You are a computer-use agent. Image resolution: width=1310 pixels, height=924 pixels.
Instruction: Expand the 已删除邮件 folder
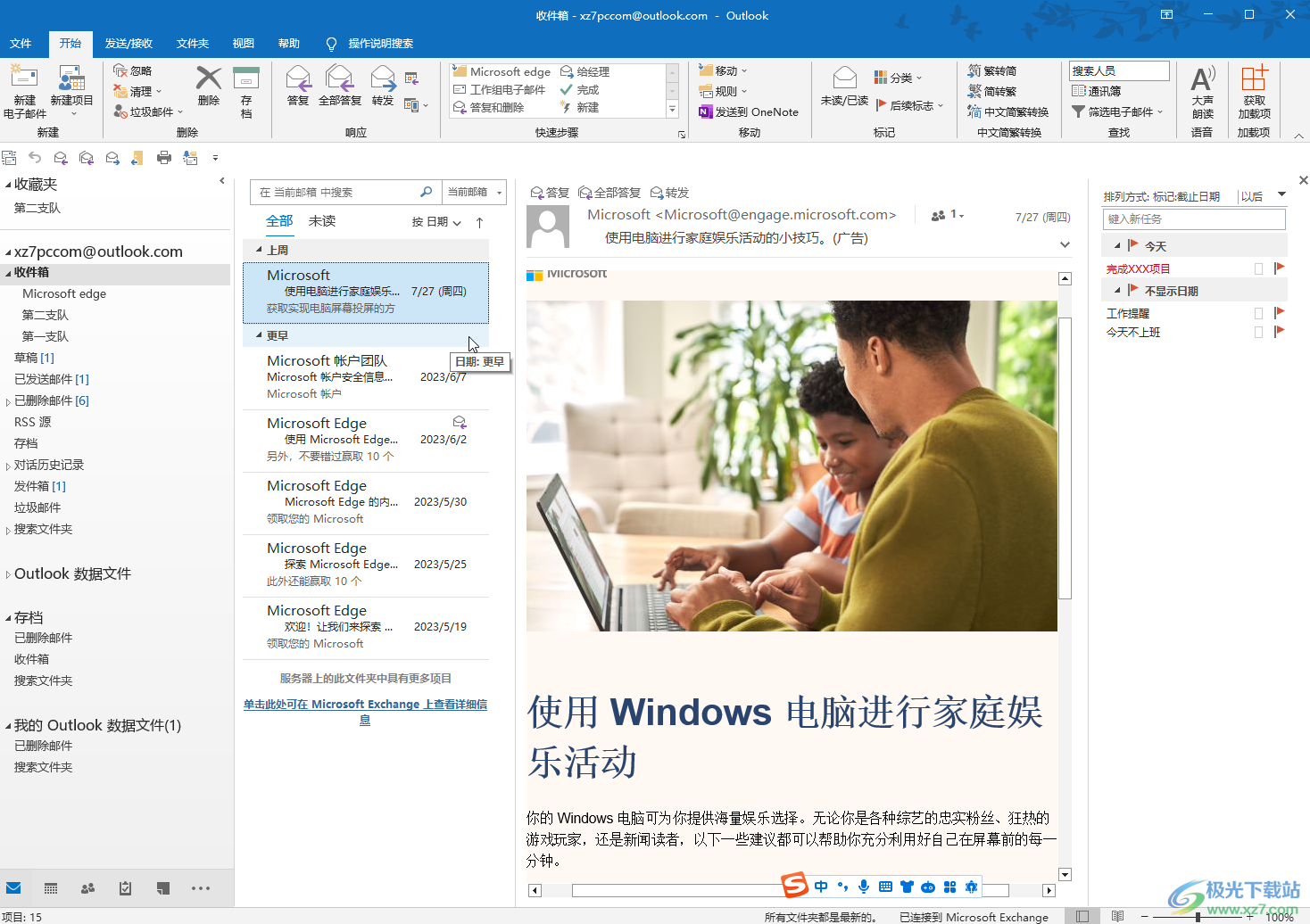[8, 401]
